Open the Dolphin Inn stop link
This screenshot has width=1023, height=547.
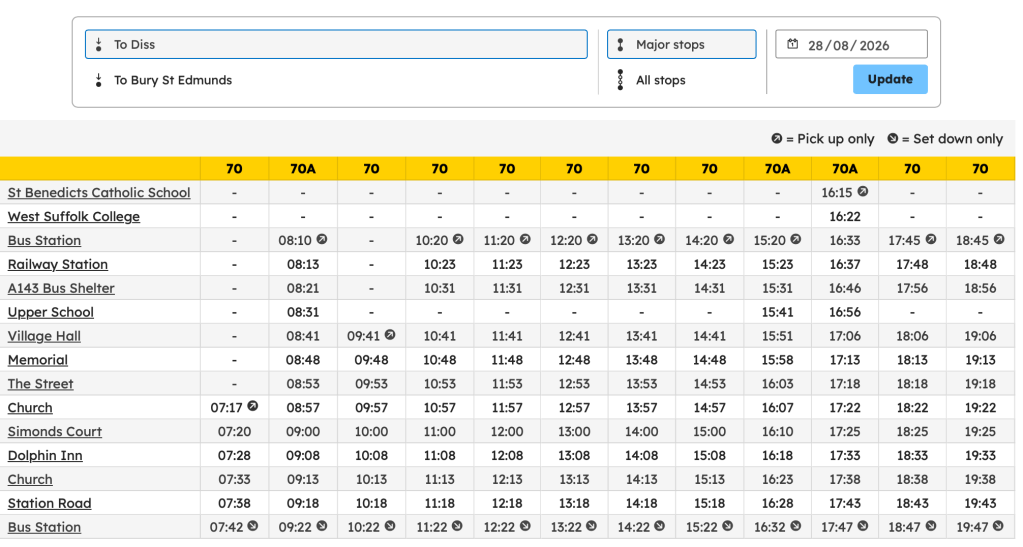(x=45, y=456)
